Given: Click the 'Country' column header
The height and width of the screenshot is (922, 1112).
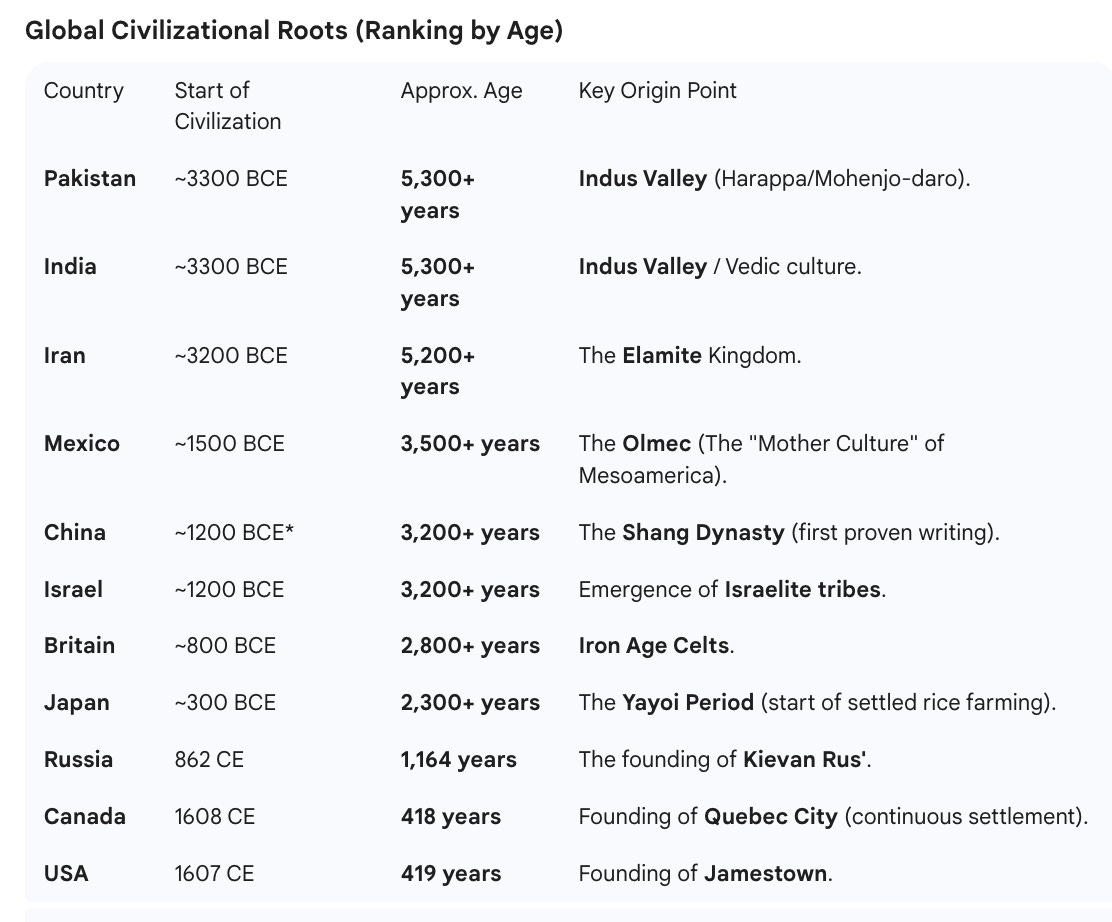Looking at the screenshot, I should click(x=84, y=91).
